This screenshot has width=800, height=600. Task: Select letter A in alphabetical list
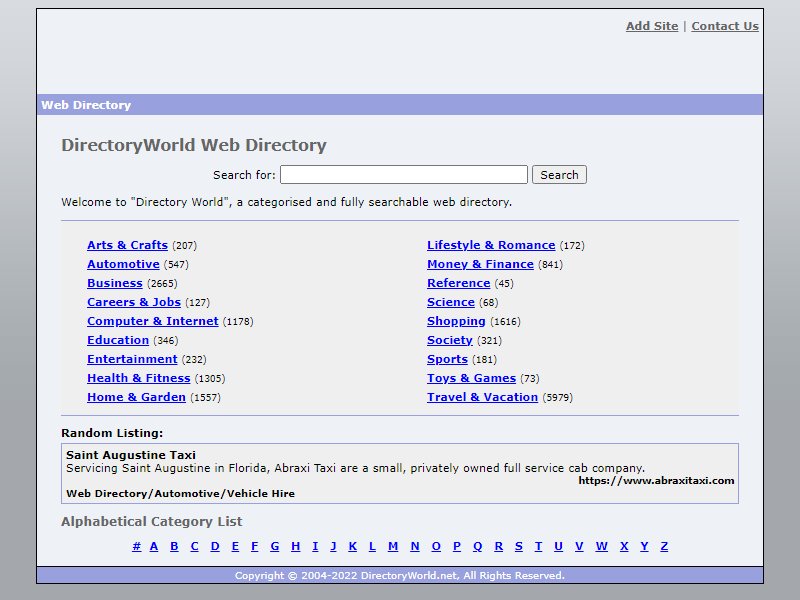click(154, 546)
